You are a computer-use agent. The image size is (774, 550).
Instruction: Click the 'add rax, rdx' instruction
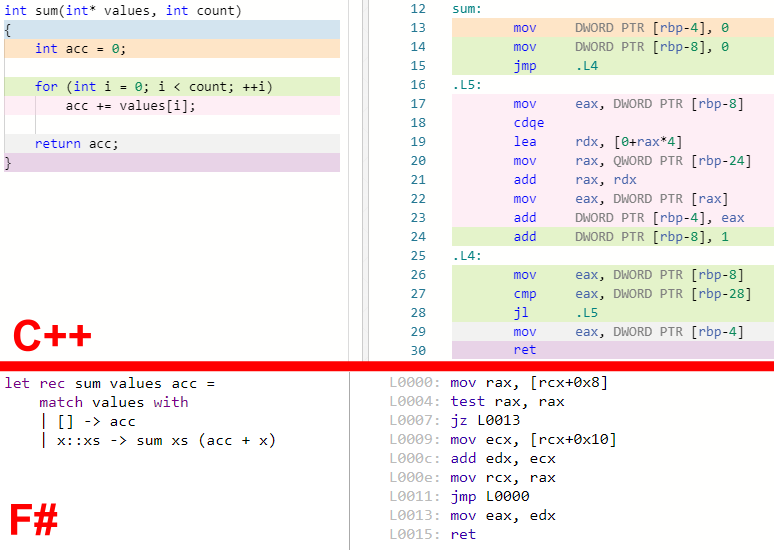point(575,180)
